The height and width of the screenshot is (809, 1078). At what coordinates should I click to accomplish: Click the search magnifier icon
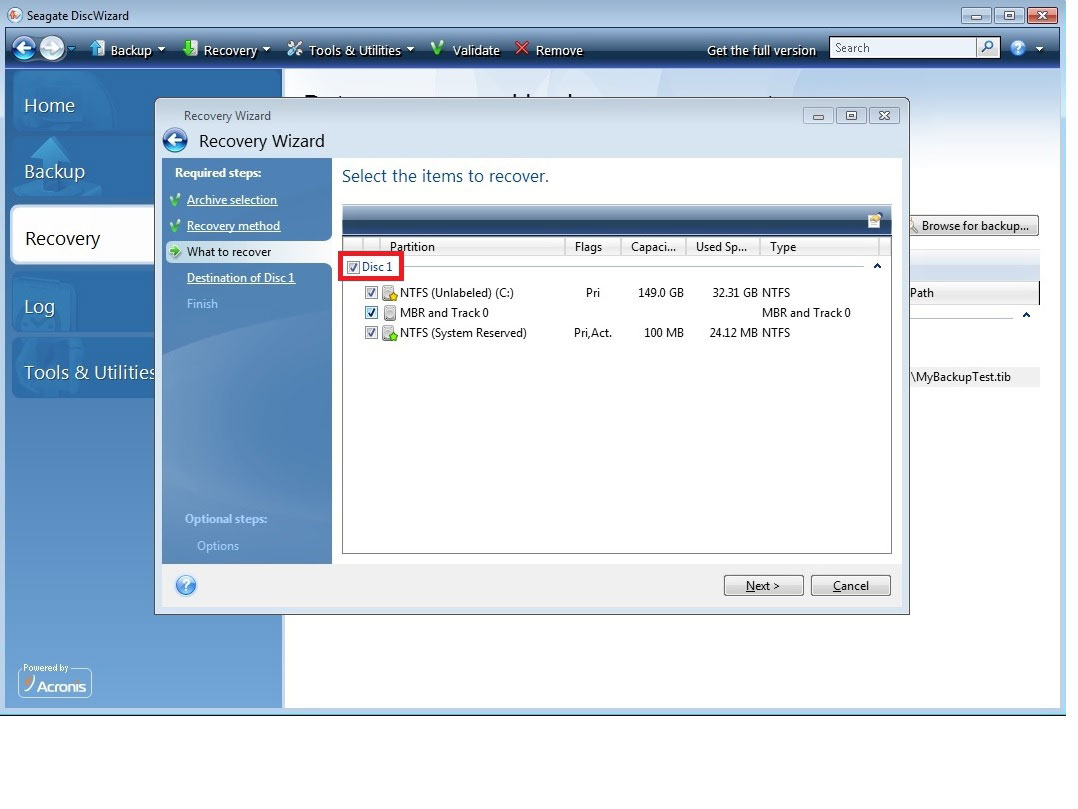(988, 48)
